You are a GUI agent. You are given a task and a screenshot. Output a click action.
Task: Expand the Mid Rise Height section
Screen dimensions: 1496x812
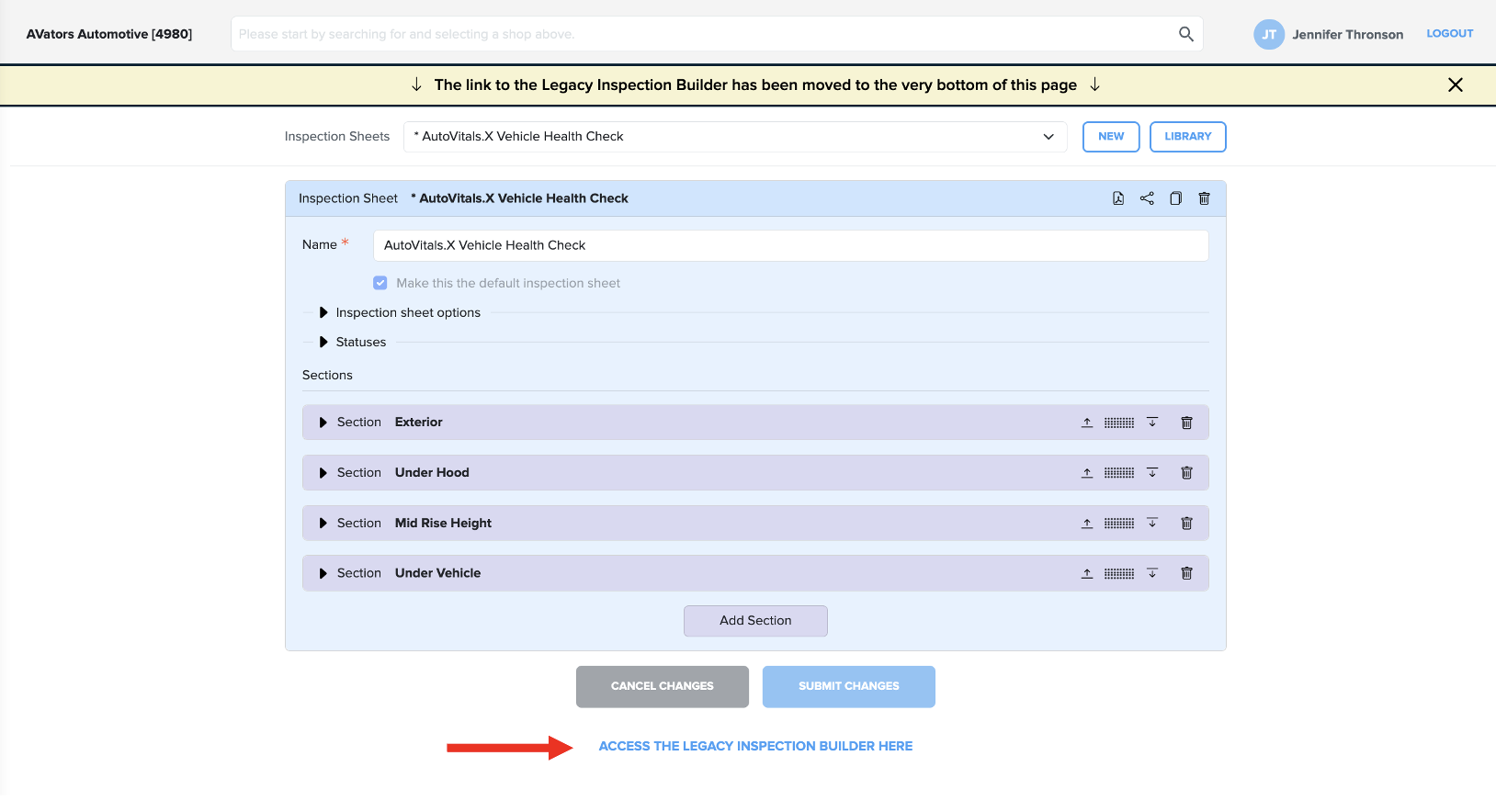323,524
